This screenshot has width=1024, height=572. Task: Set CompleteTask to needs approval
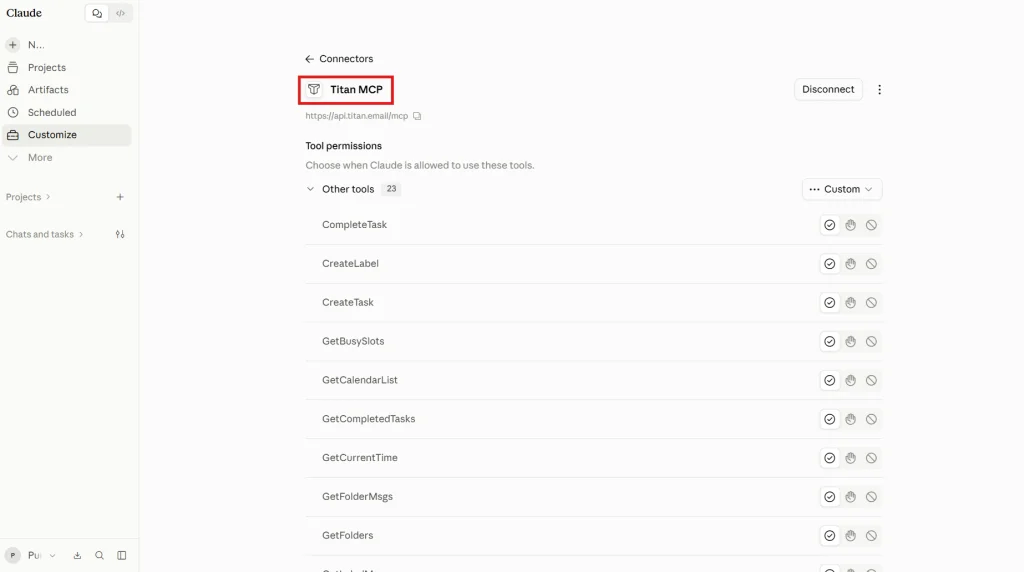(850, 225)
